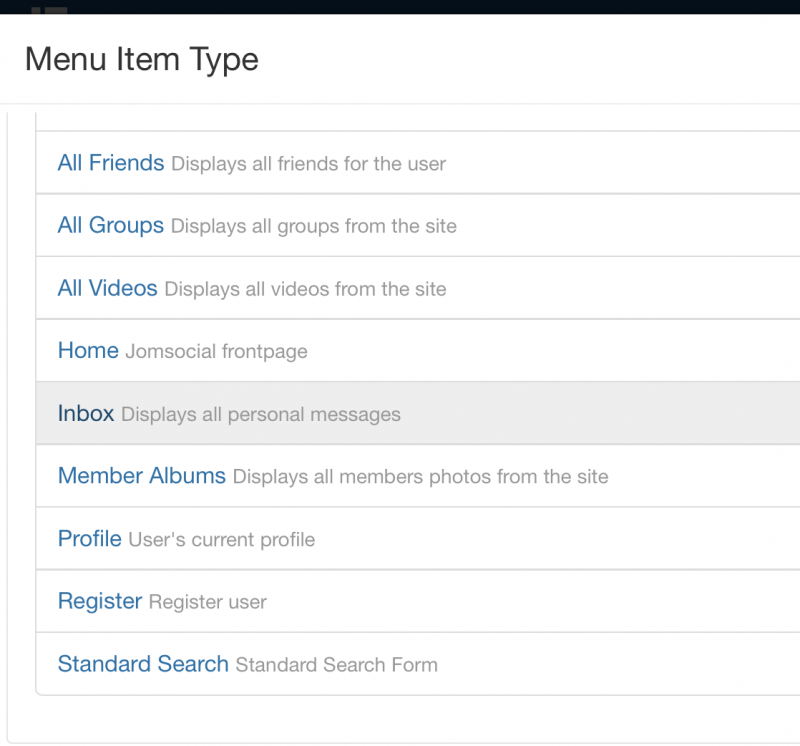Image resolution: width=800 pixels, height=746 pixels.
Task: Choose the All Groups link
Action: tap(111, 226)
